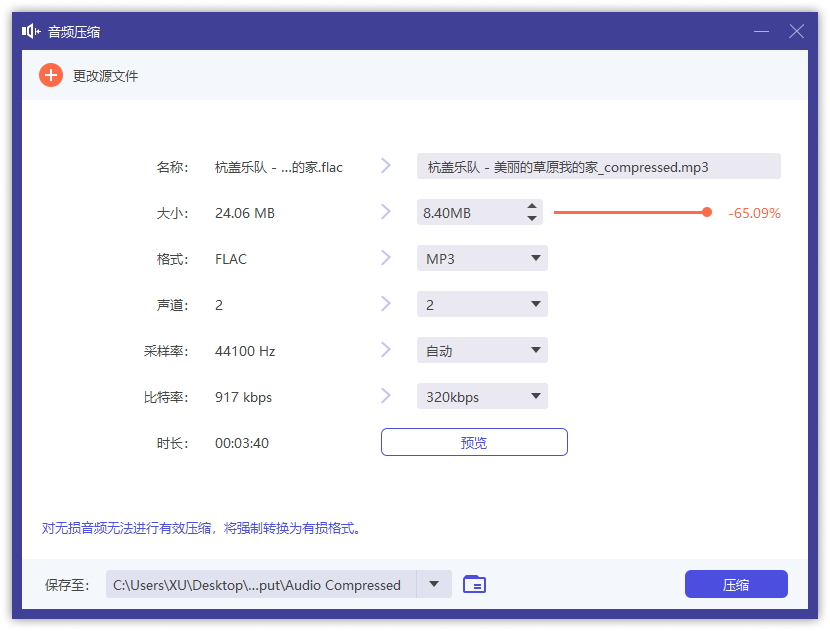Click the output filename field ending in _compressed.mp3
830x631 pixels.
(x=598, y=166)
